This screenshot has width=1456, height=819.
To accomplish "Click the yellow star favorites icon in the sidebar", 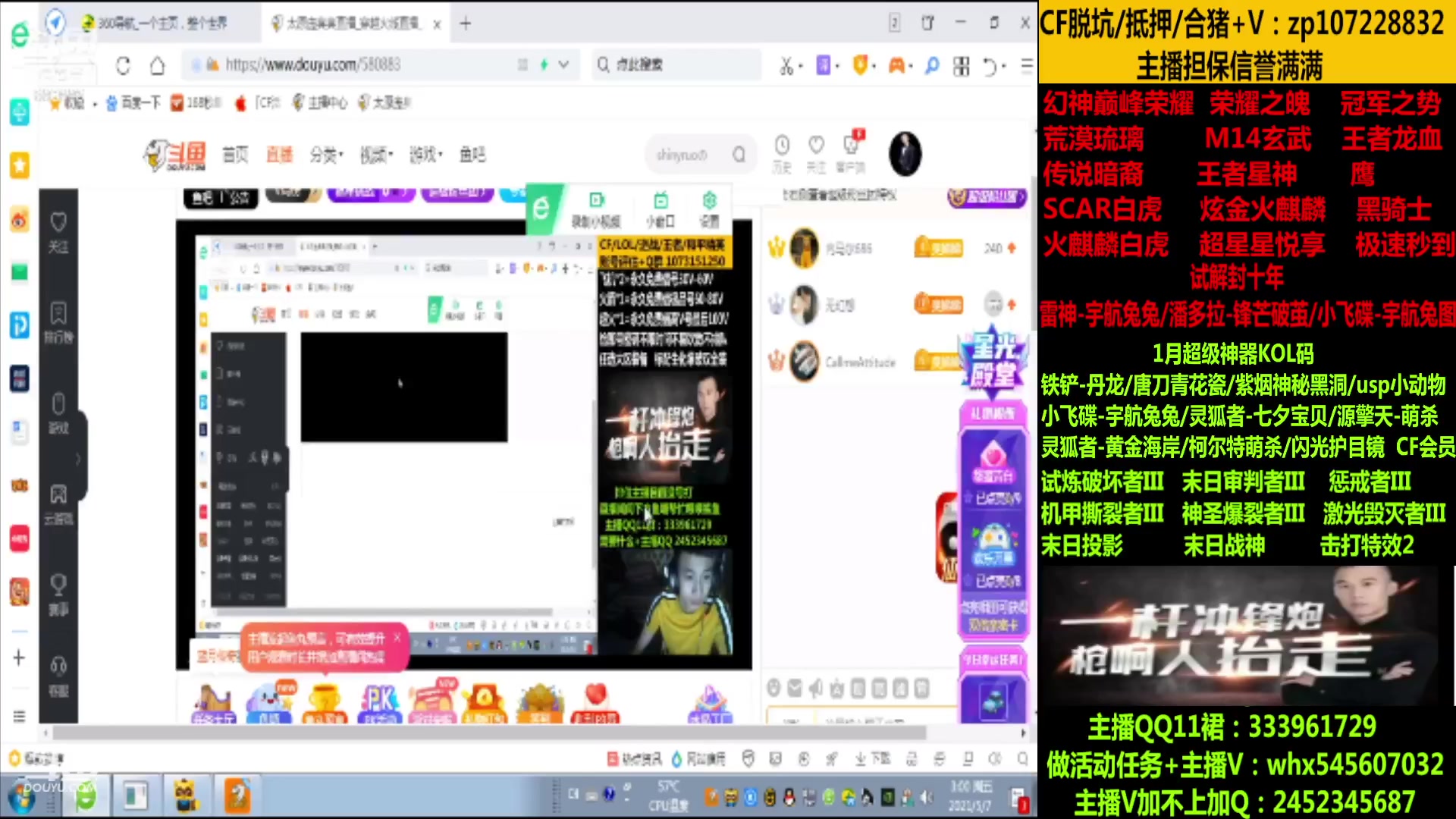I will pyautogui.click(x=20, y=165).
